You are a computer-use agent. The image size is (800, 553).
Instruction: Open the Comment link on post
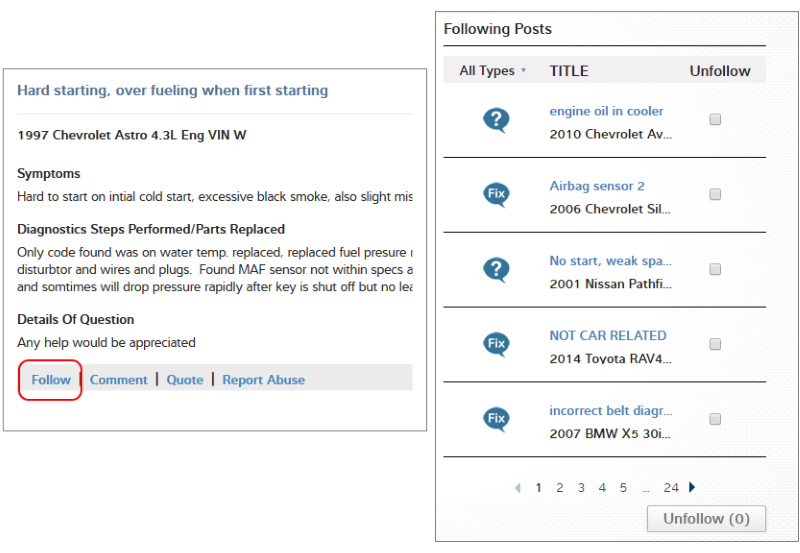coord(118,380)
